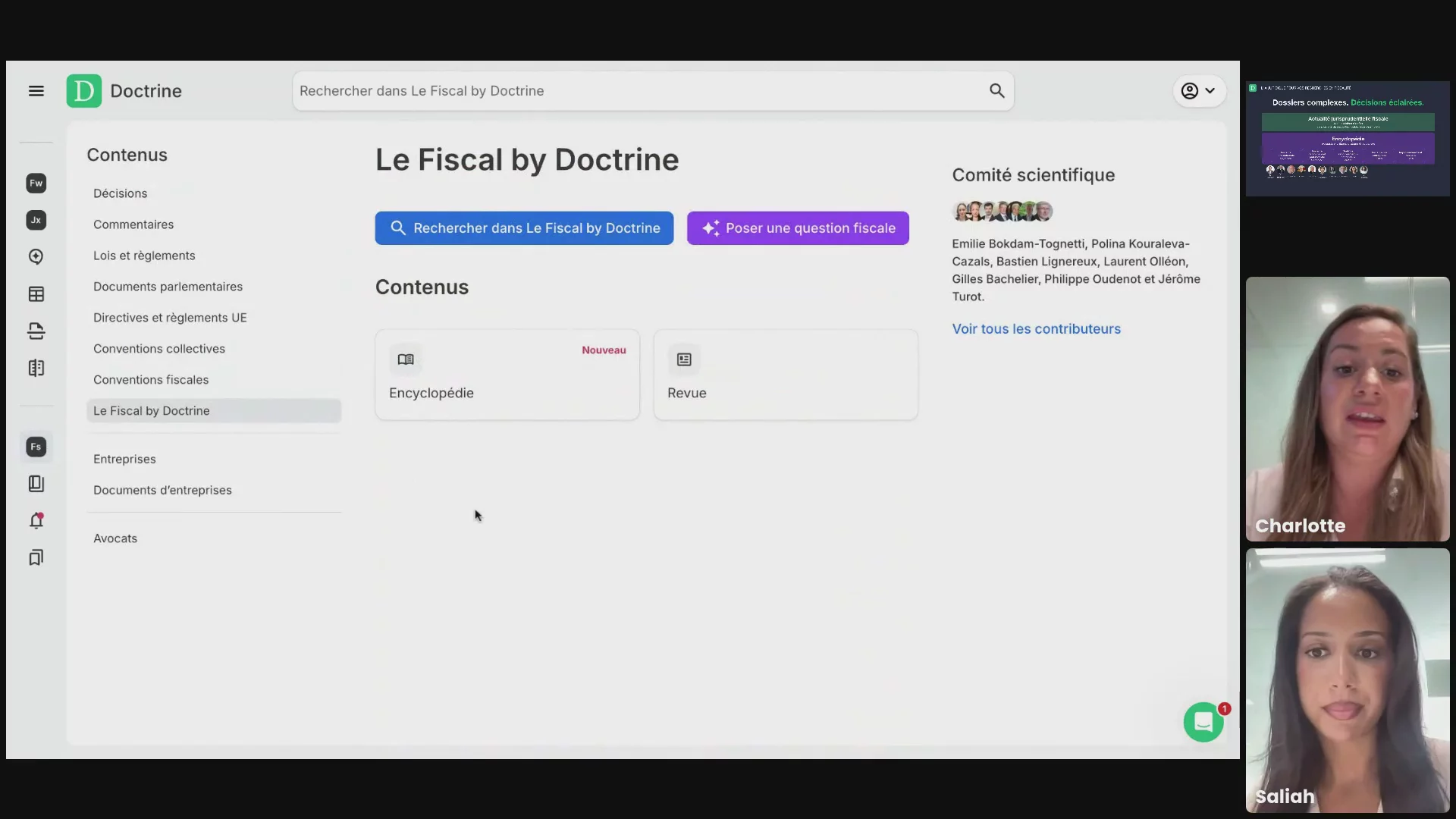Select Directives et règlements UE
This screenshot has height=819, width=1456.
tap(170, 318)
